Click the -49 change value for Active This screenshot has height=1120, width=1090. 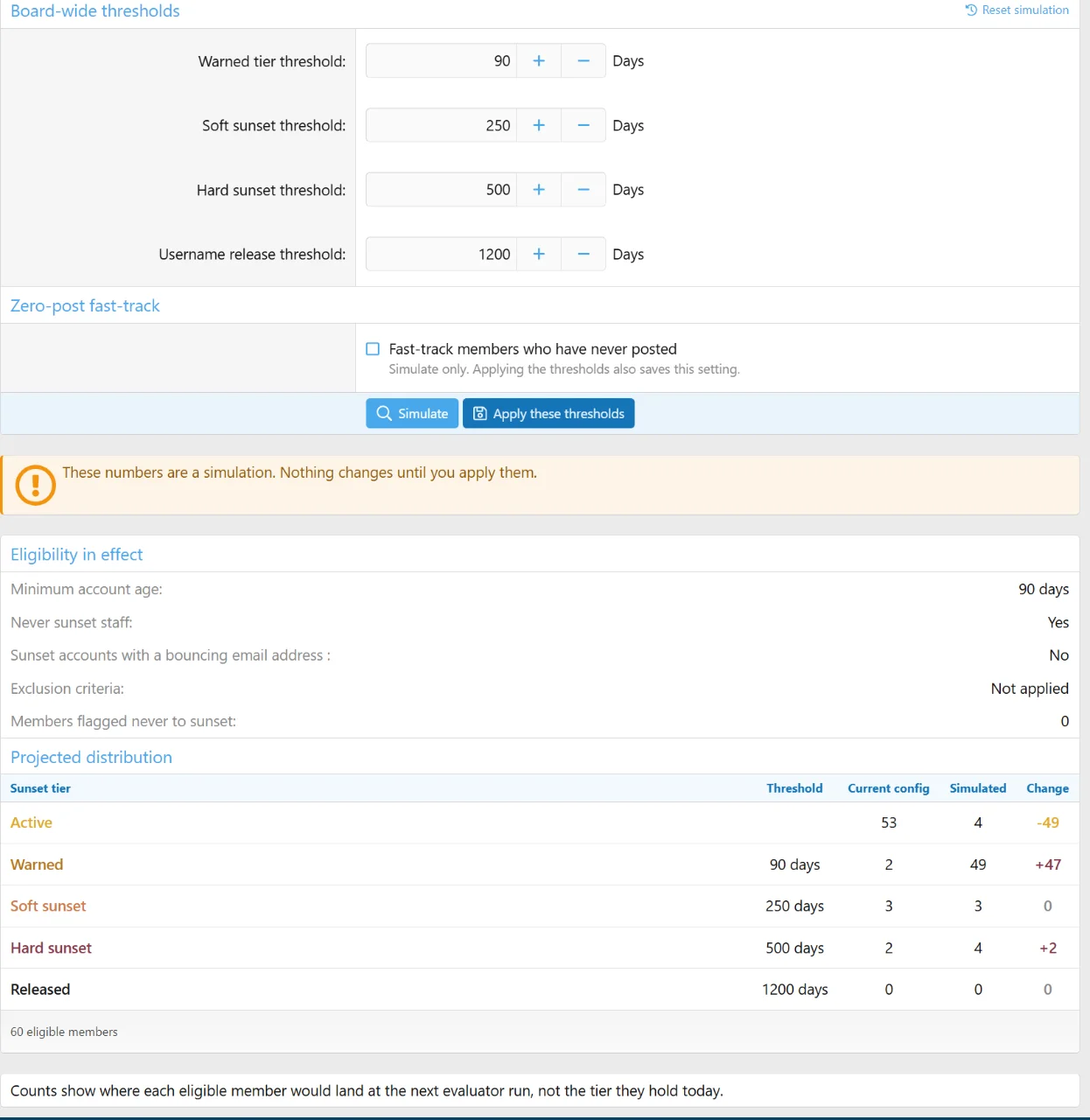[x=1048, y=822]
